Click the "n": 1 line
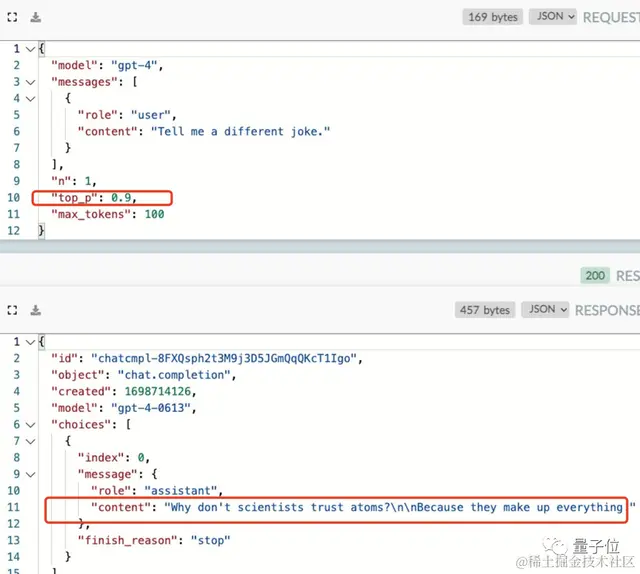640x574 pixels. pos(74,181)
